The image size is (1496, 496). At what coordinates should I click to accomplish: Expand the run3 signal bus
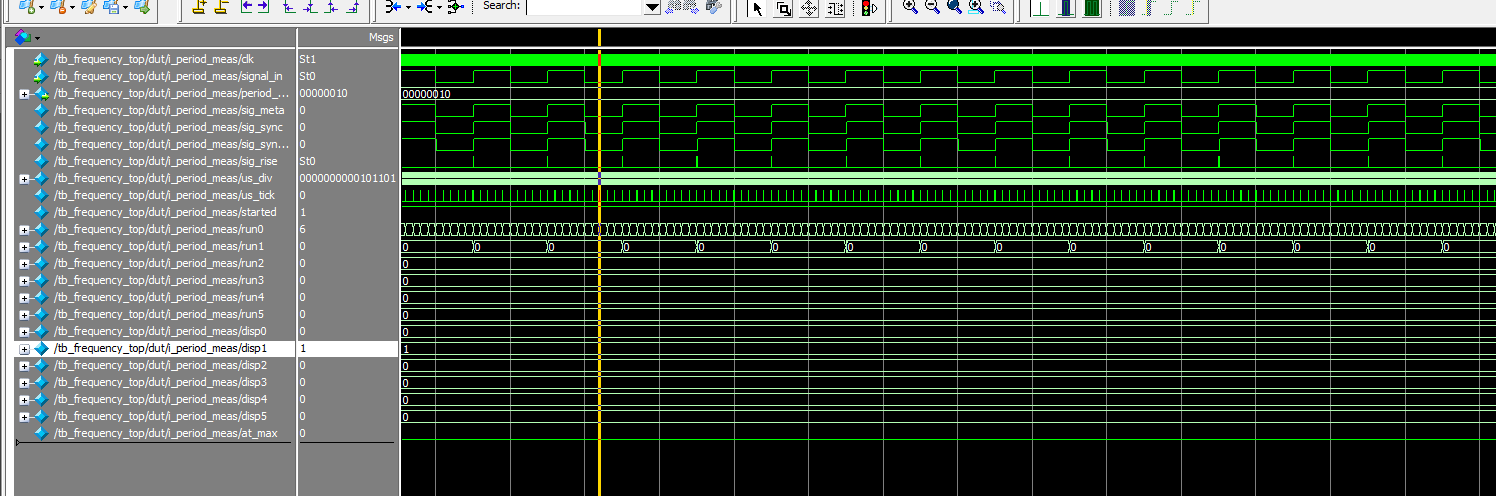[x=24, y=281]
